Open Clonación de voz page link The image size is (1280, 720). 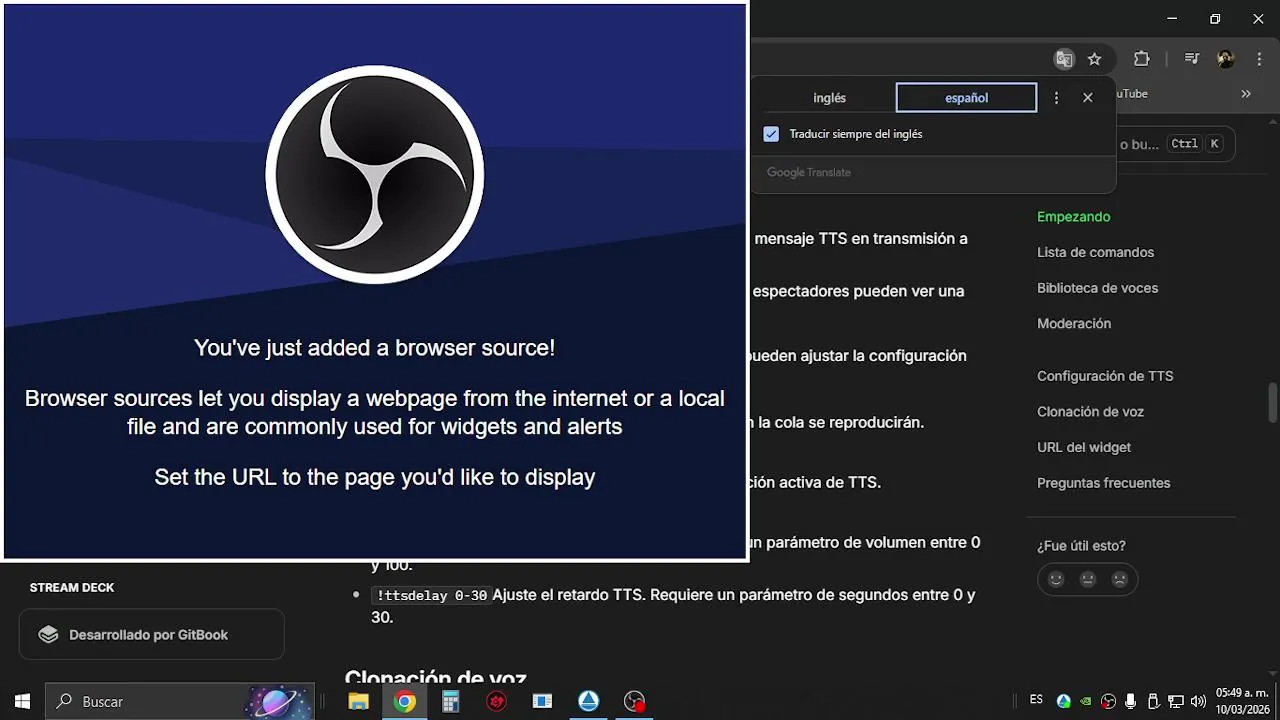[x=1090, y=412]
